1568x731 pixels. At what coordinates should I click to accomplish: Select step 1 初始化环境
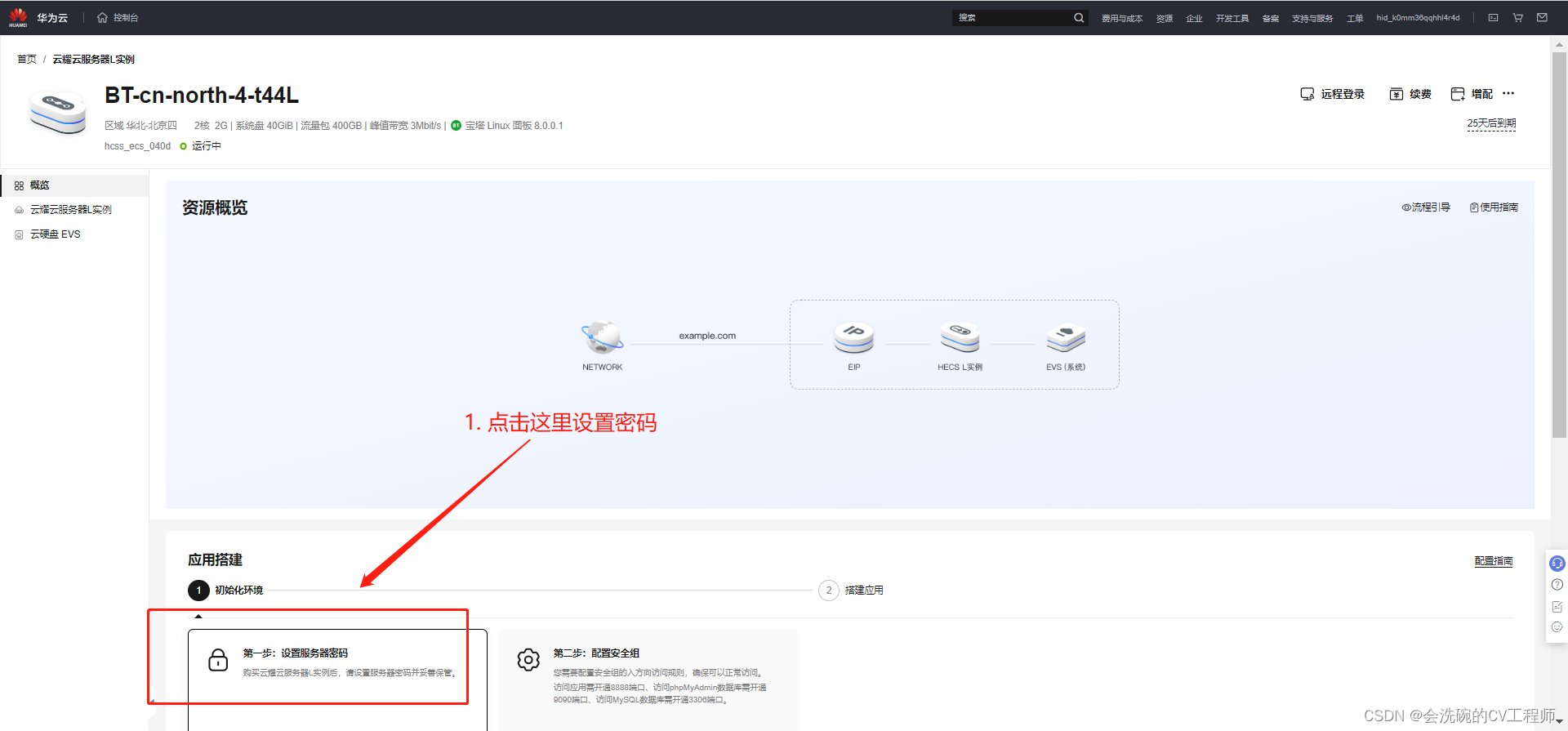pos(225,590)
